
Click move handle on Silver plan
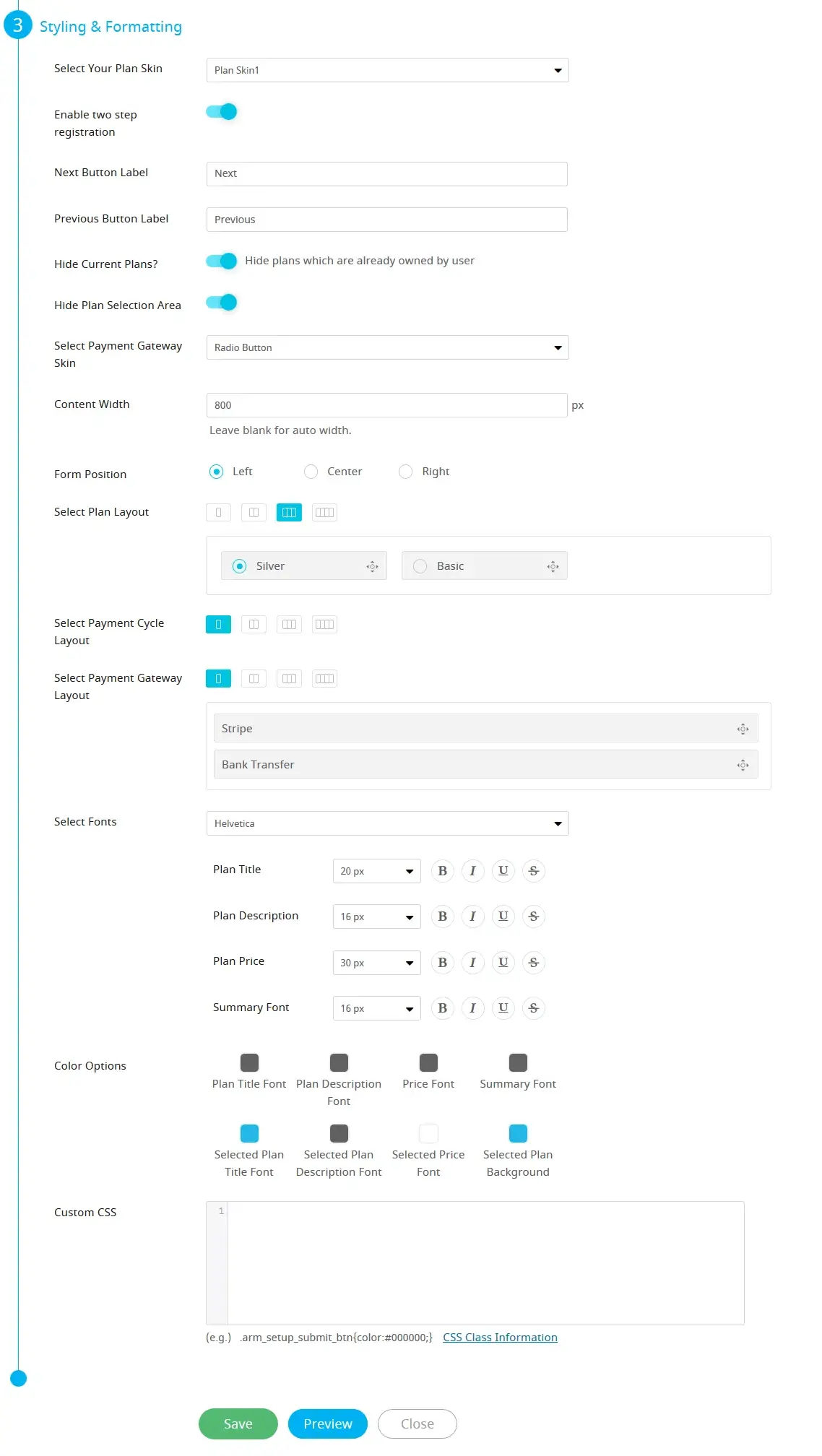[x=372, y=566]
